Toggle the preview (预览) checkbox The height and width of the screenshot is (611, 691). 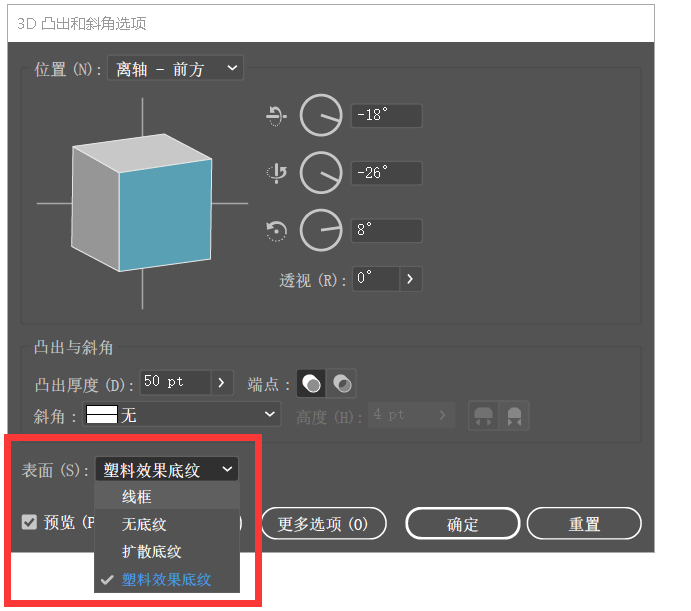[x=29, y=522]
